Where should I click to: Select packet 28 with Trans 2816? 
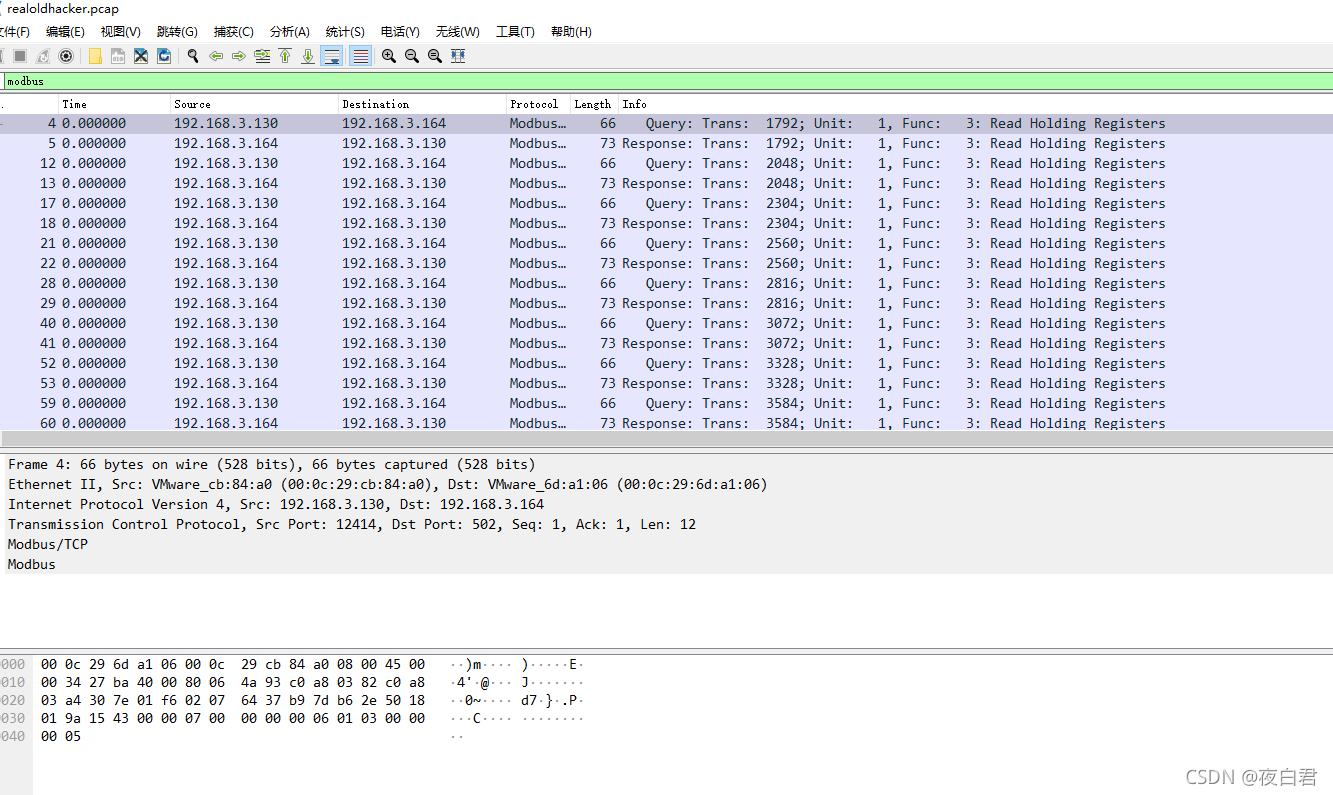(666, 283)
